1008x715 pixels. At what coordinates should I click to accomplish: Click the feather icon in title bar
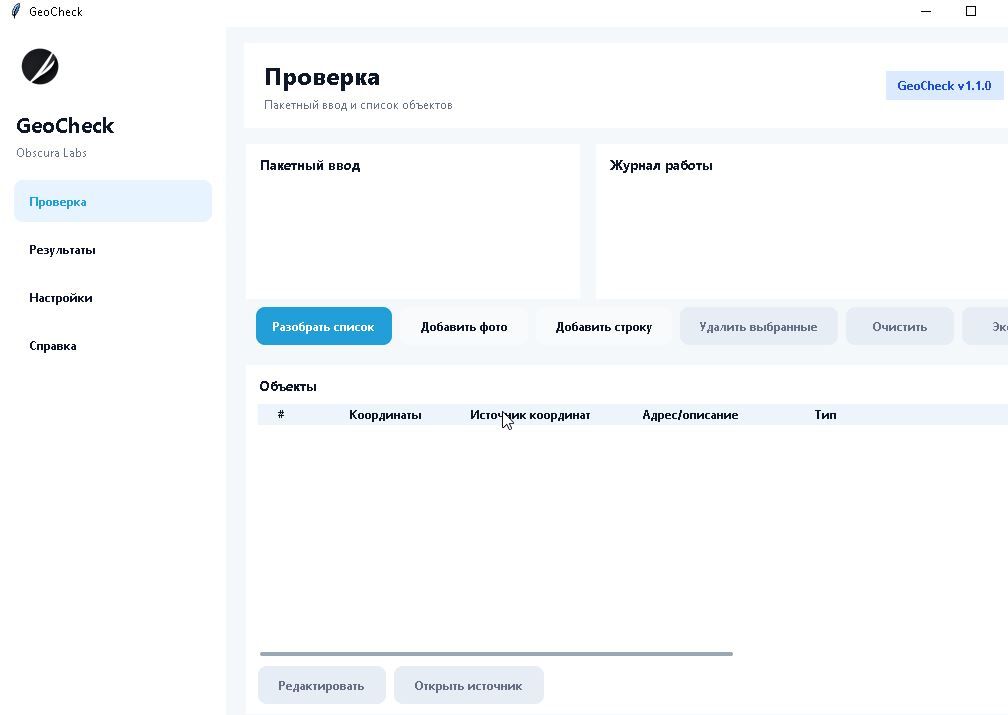coord(15,11)
